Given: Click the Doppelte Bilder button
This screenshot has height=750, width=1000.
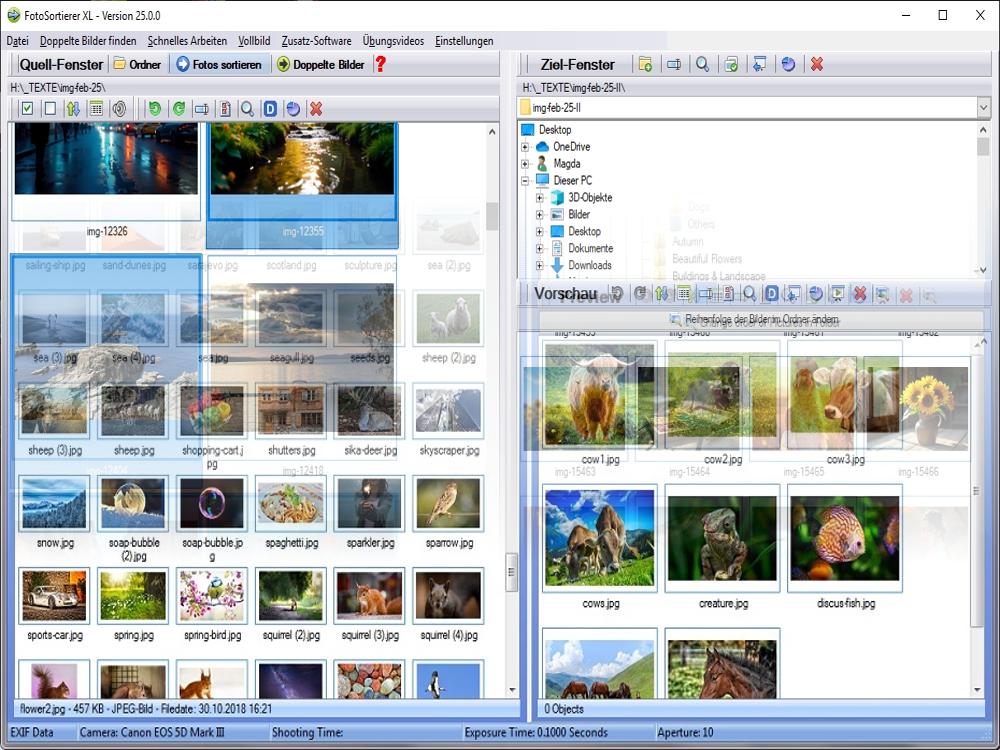Looking at the screenshot, I should point(320,65).
